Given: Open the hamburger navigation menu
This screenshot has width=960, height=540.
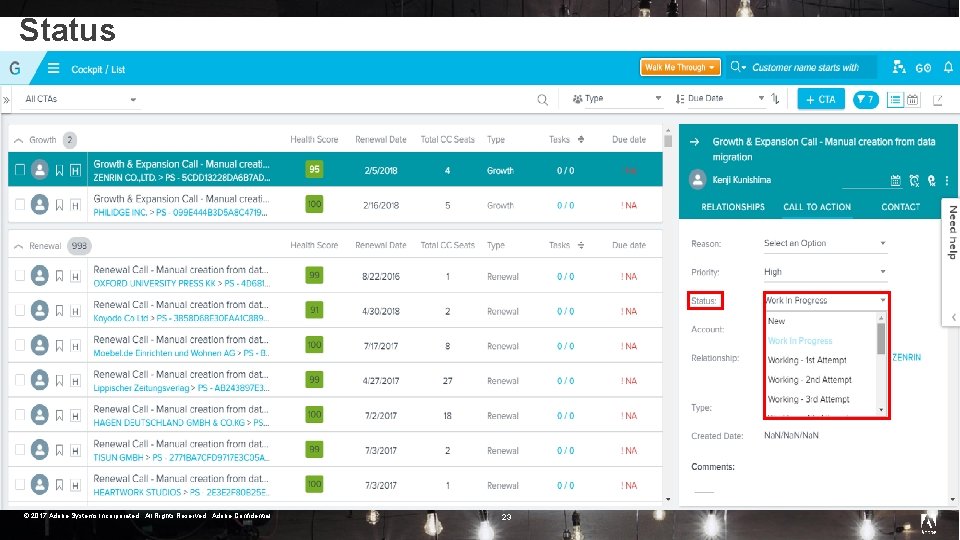Looking at the screenshot, I should 53,68.
